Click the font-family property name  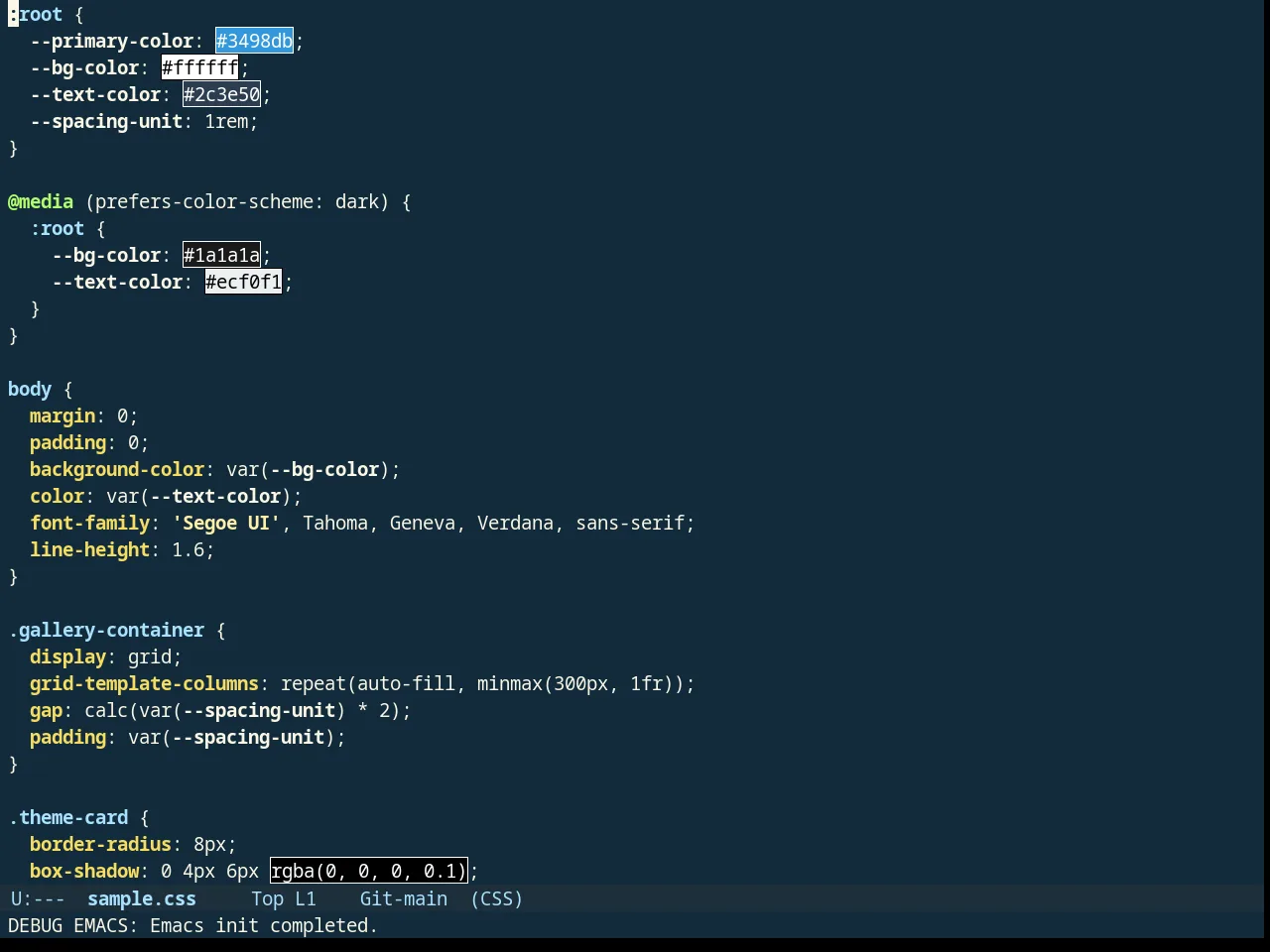pos(90,523)
